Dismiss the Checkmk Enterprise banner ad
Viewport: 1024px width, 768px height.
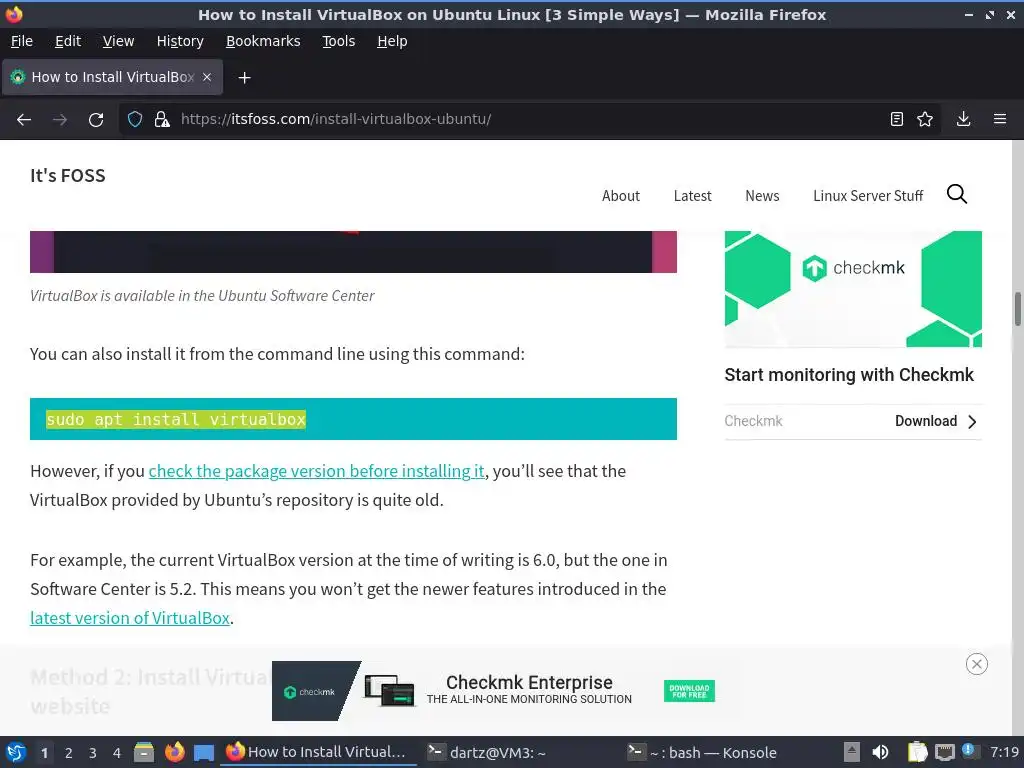pos(976,664)
